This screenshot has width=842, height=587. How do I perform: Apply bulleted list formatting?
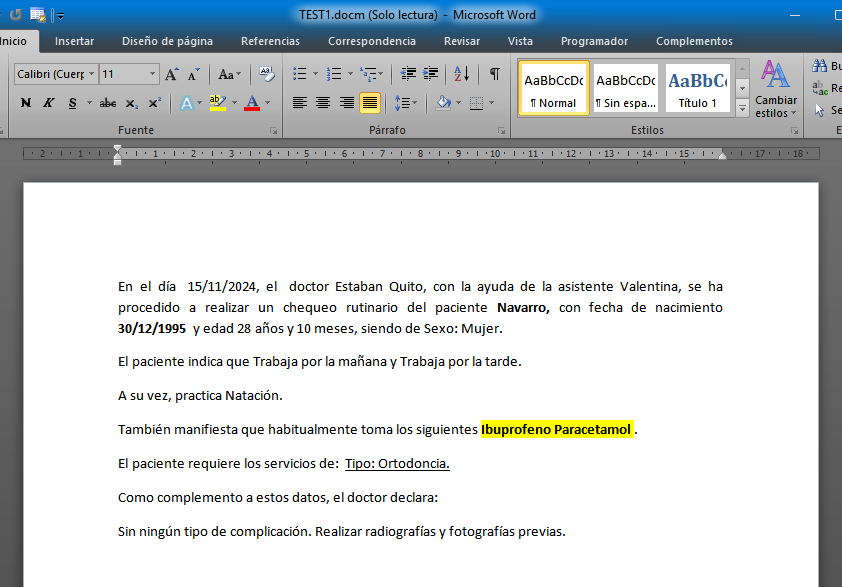299,74
